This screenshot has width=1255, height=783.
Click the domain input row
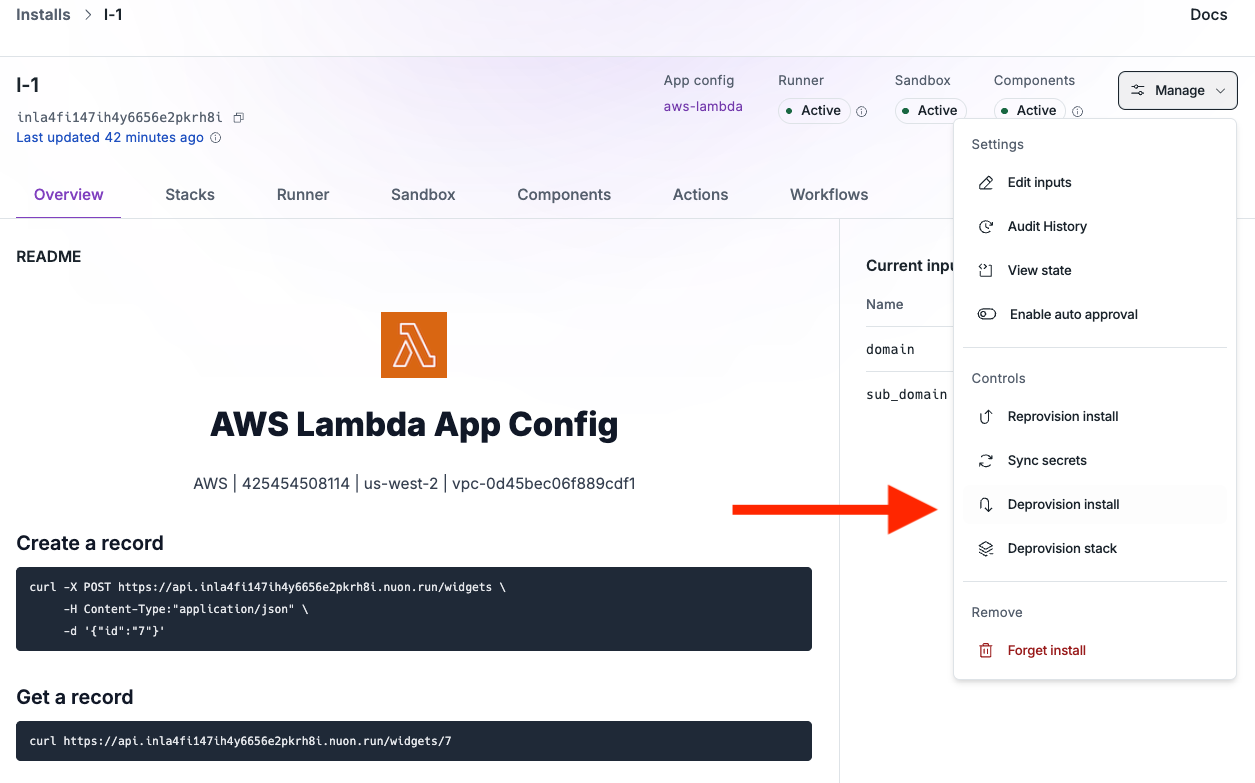[908, 349]
